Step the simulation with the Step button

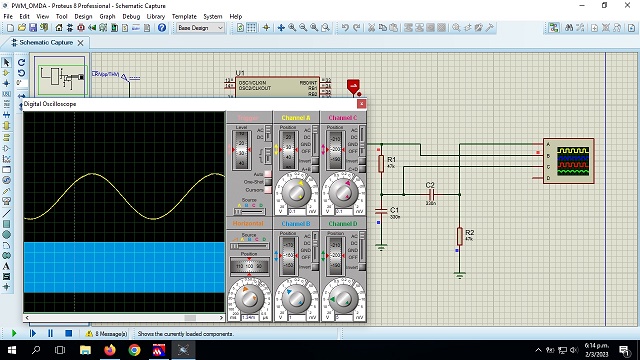coord(33,333)
